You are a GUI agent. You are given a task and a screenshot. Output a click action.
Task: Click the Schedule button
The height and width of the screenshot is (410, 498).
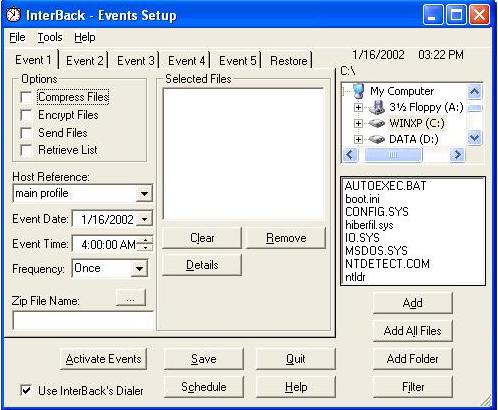pos(204,387)
